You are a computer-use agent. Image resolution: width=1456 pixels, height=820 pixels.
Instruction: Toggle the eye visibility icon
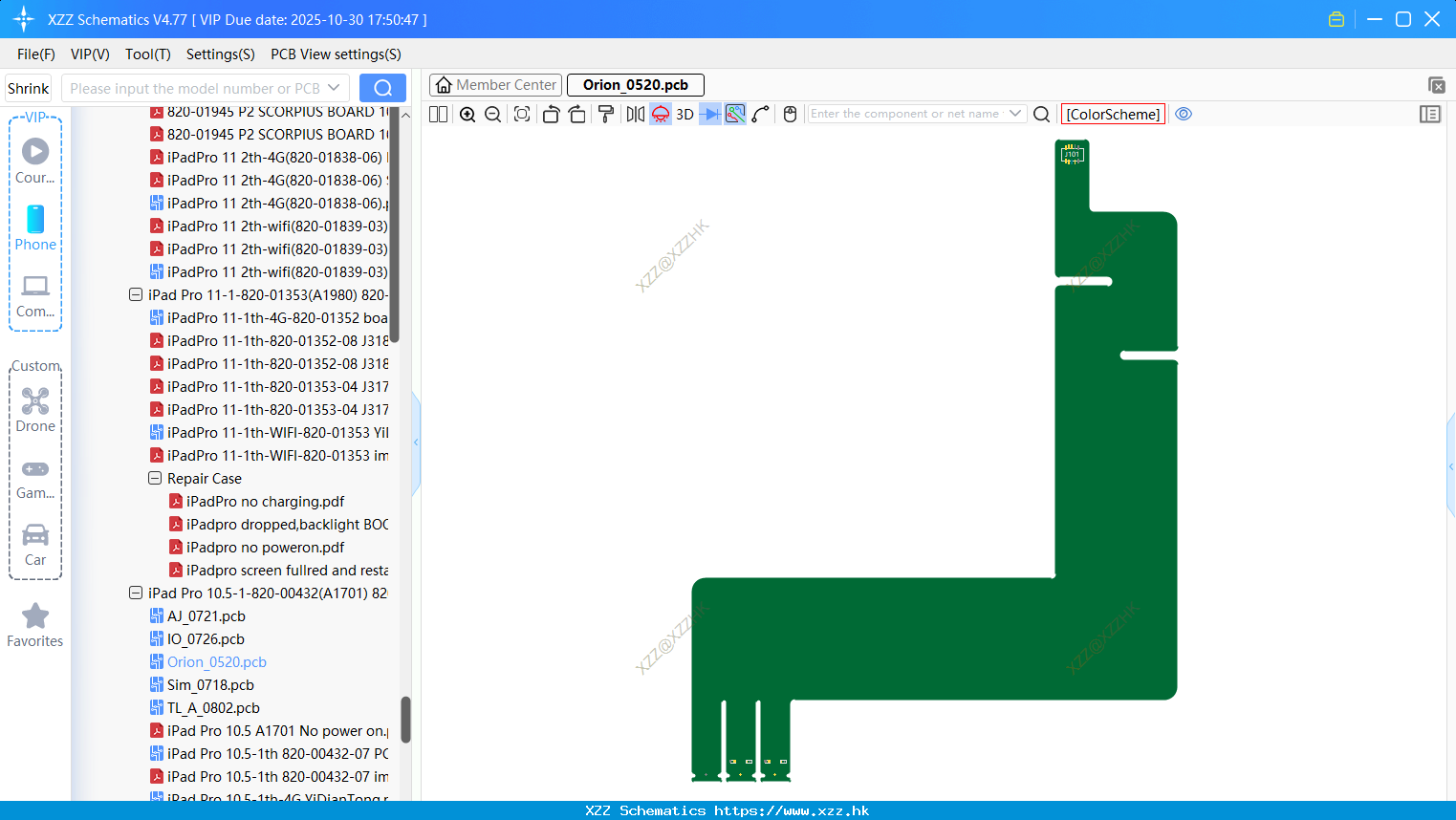1184,114
